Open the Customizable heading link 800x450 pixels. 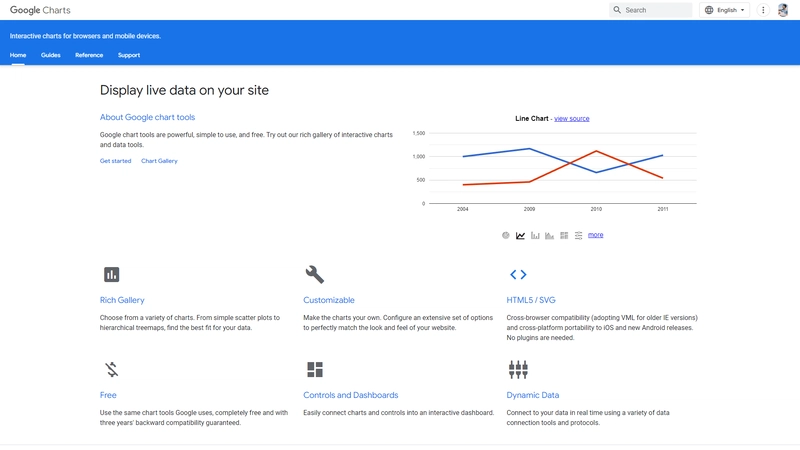tap(329, 300)
